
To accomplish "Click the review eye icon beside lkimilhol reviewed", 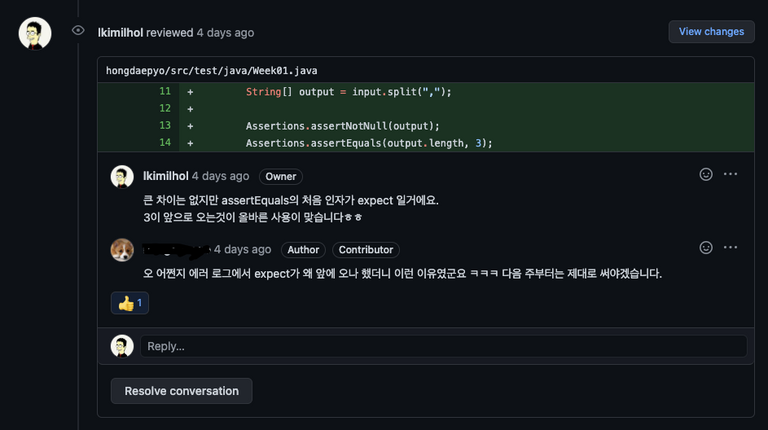I will point(78,30).
